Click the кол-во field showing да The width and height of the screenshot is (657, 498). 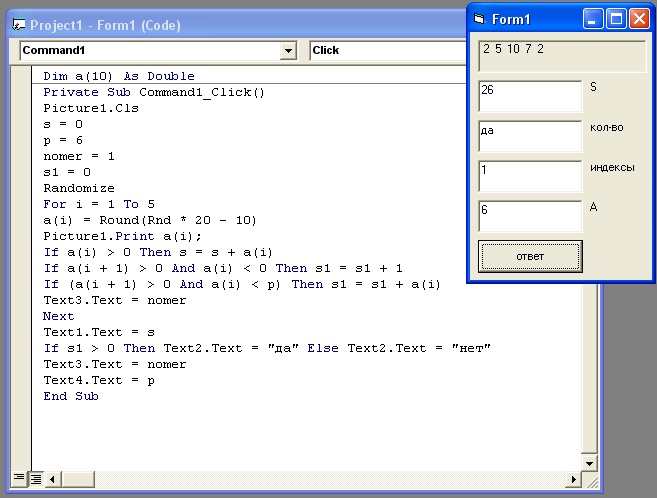pos(530,136)
